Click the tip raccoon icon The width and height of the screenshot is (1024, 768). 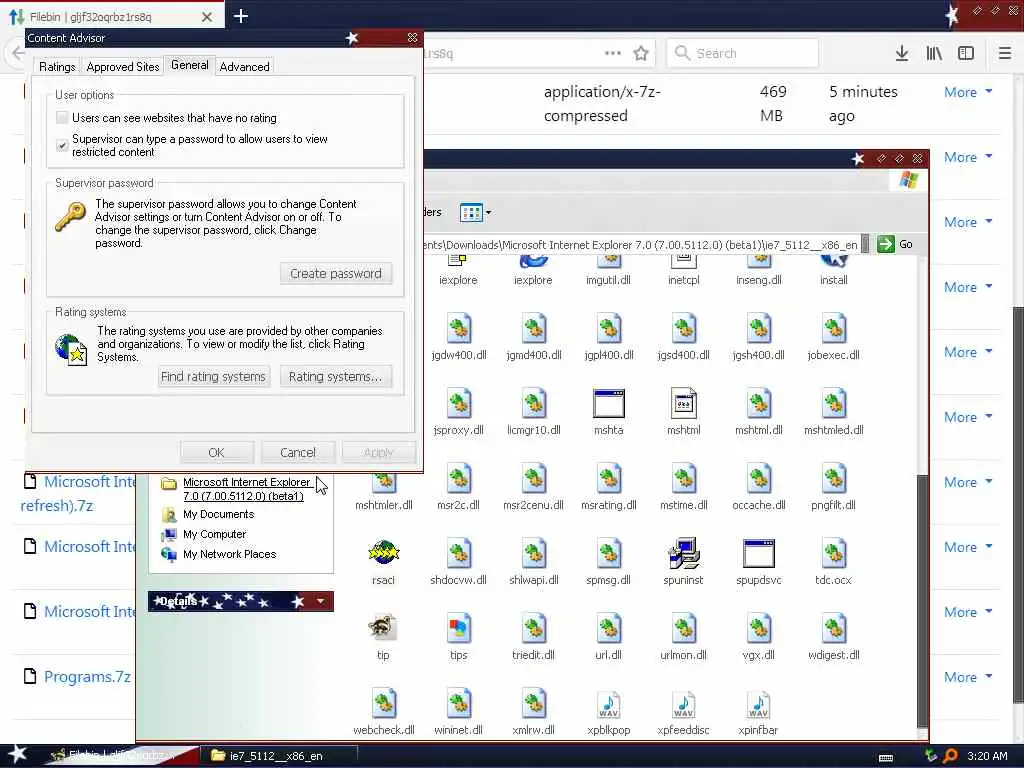pos(383,628)
